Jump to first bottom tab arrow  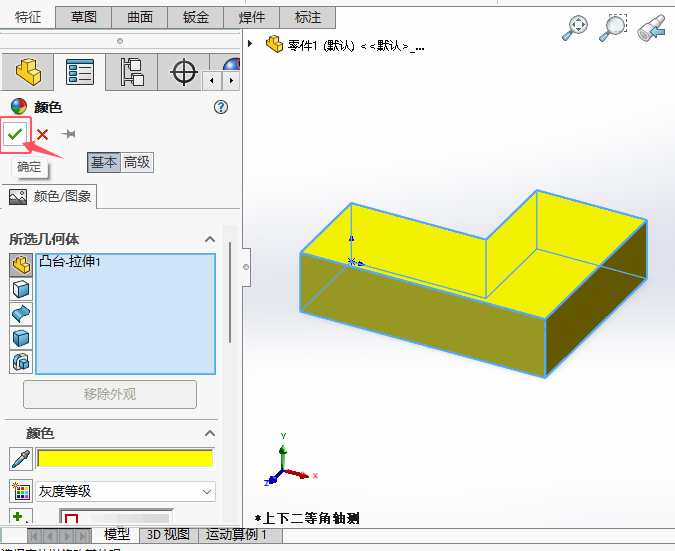[34, 536]
